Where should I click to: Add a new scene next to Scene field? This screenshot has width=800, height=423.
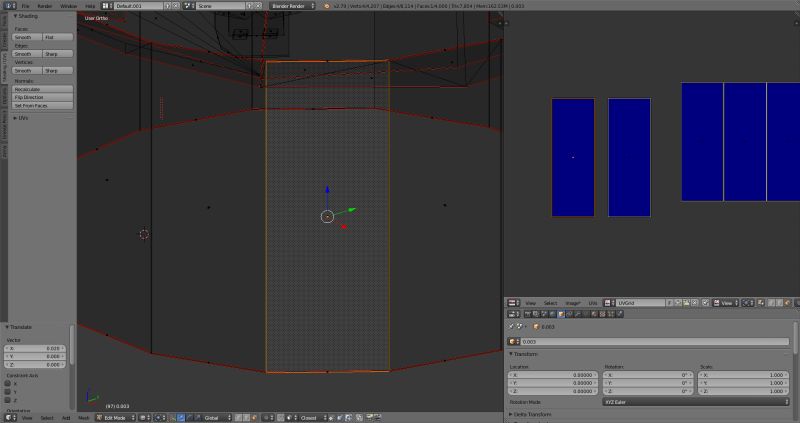coord(249,6)
